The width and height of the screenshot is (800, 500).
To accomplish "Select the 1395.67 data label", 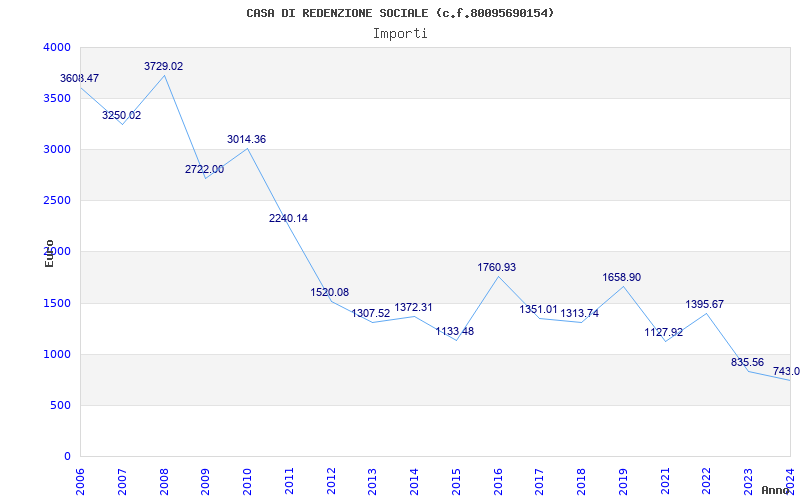I will [705, 305].
